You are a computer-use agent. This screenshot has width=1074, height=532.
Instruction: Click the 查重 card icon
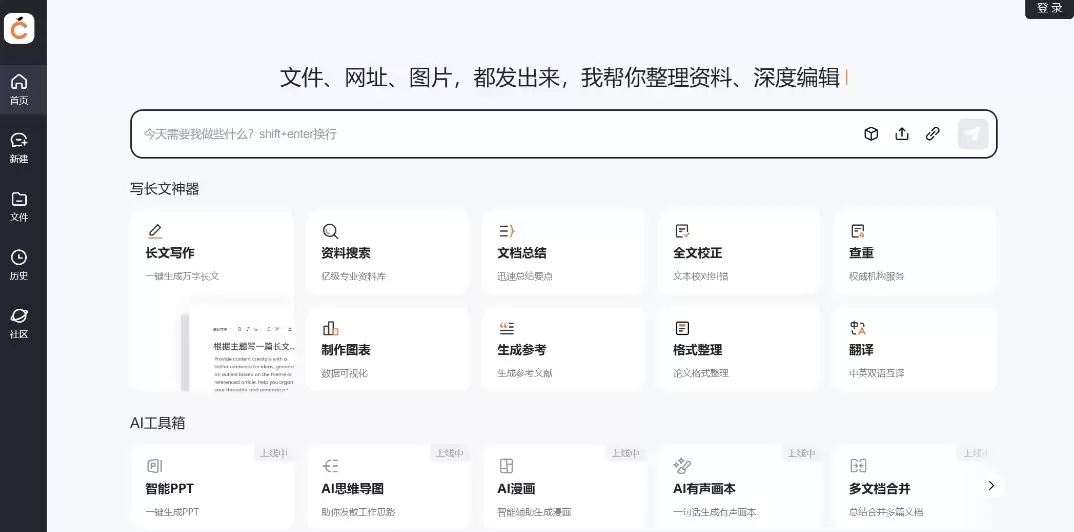(x=858, y=231)
